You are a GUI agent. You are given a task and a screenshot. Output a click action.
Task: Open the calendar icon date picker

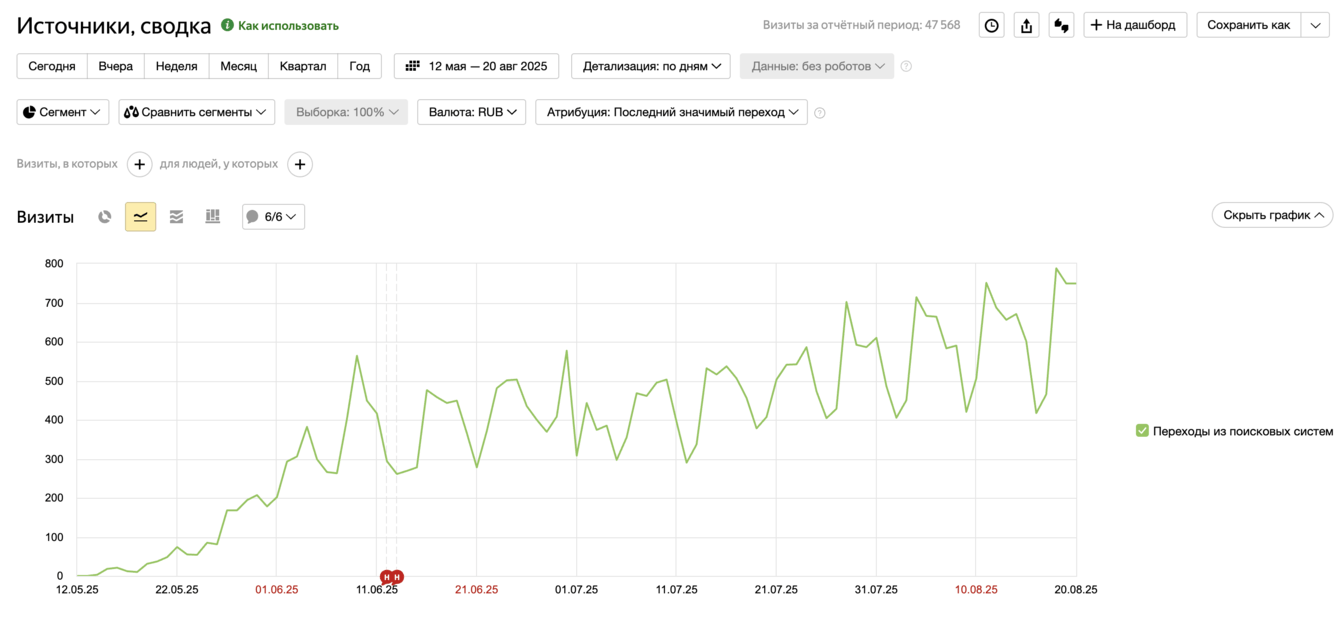point(413,66)
